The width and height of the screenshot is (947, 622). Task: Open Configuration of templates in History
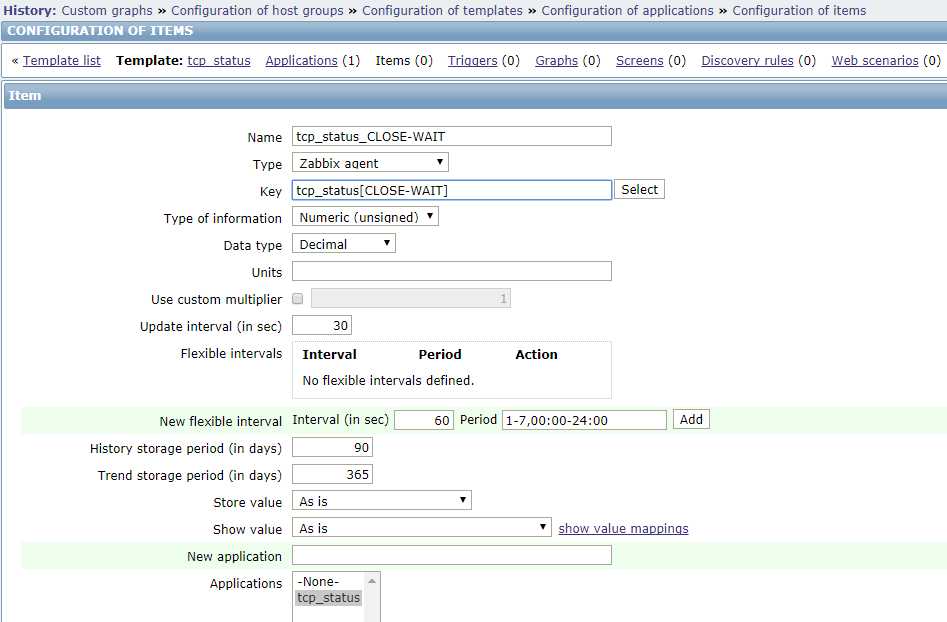coord(442,10)
